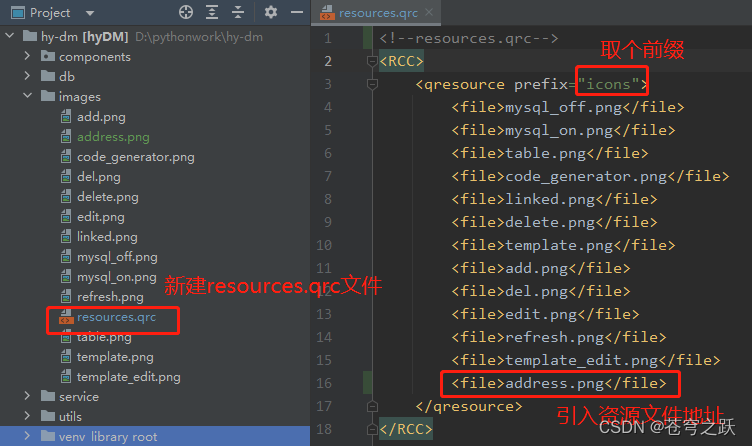Click the linked.png file entry in editor

554,199
